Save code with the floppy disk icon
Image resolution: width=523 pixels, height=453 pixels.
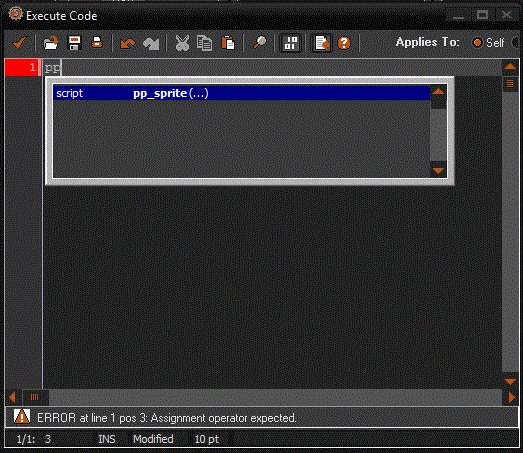(74, 43)
